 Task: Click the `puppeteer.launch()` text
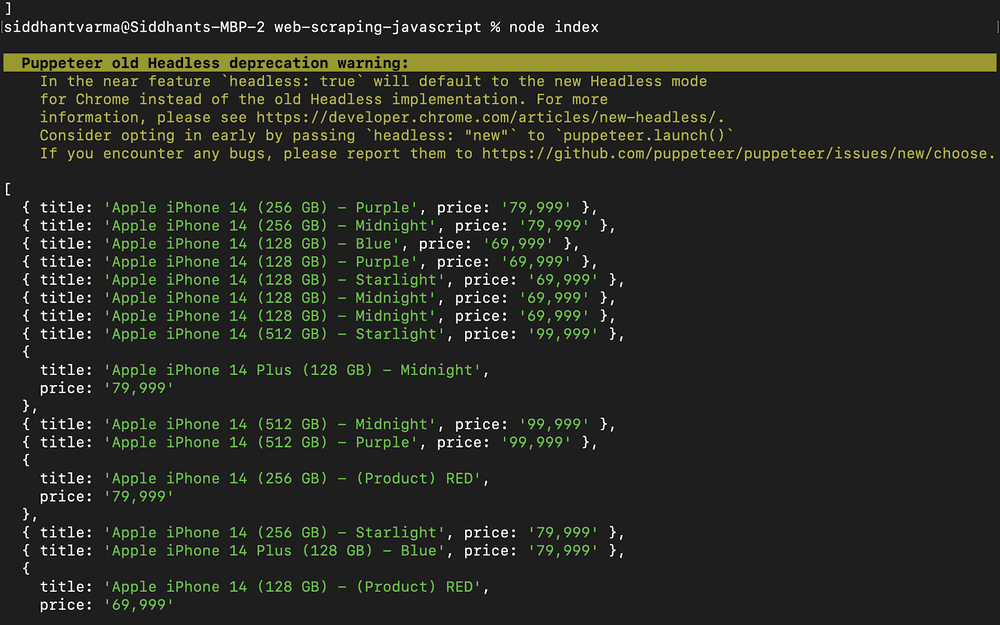click(644, 136)
